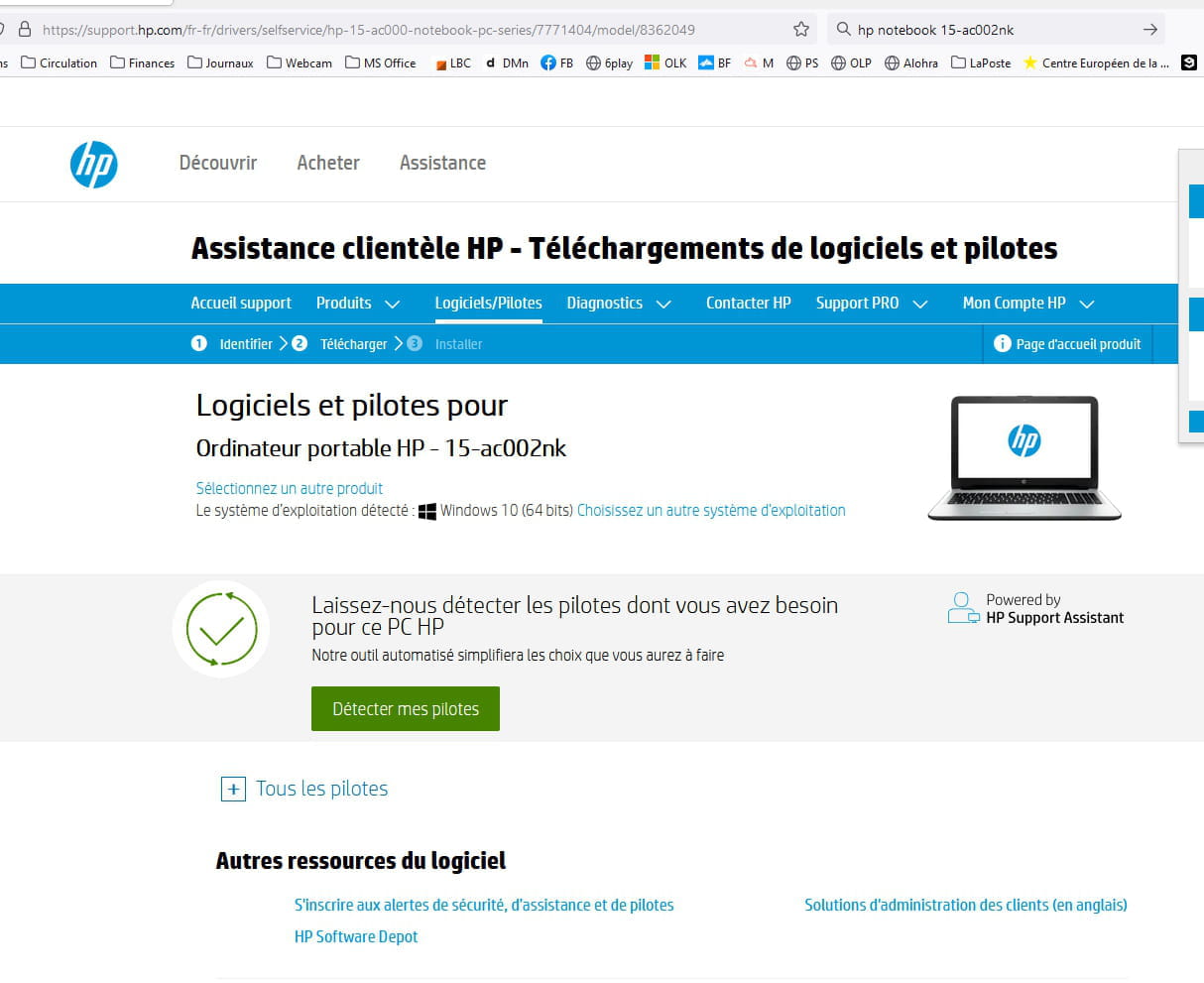This screenshot has width=1204, height=983.
Task: Open the MS Office bookmarks folder
Action: [381, 62]
